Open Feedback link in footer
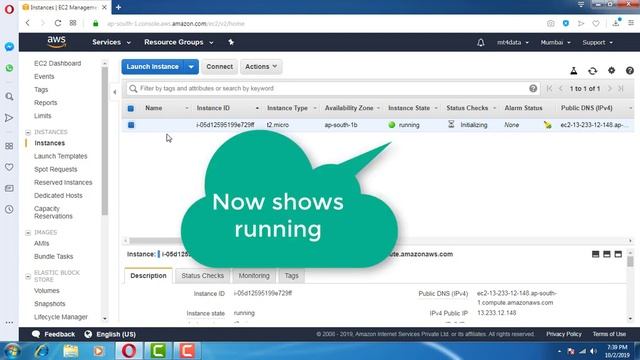The image size is (640, 360). click(53, 334)
